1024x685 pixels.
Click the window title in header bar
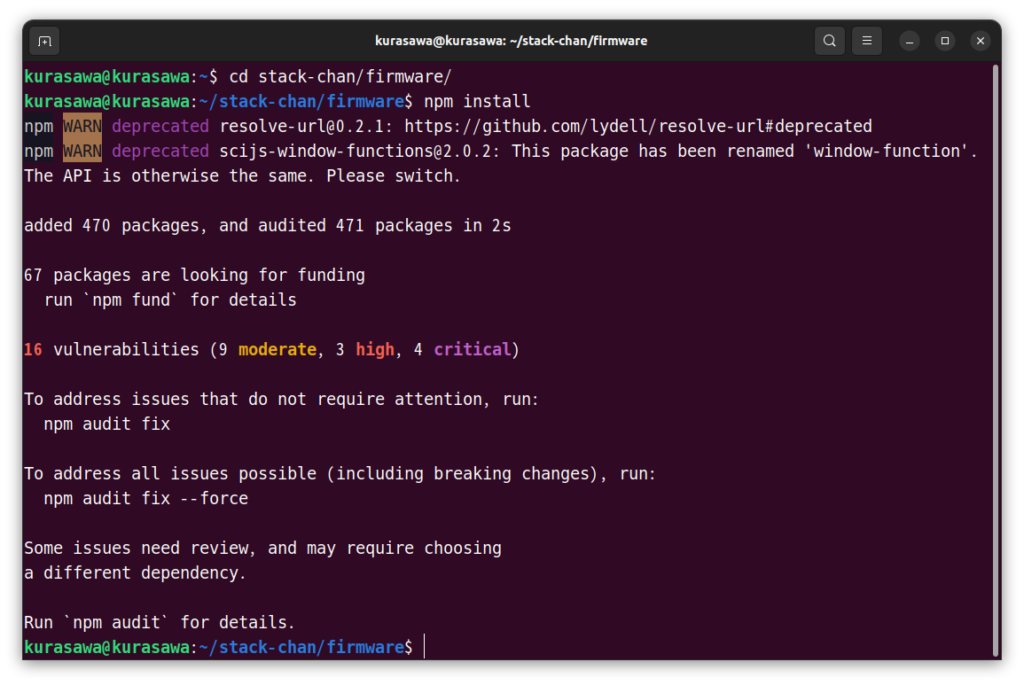coord(510,41)
